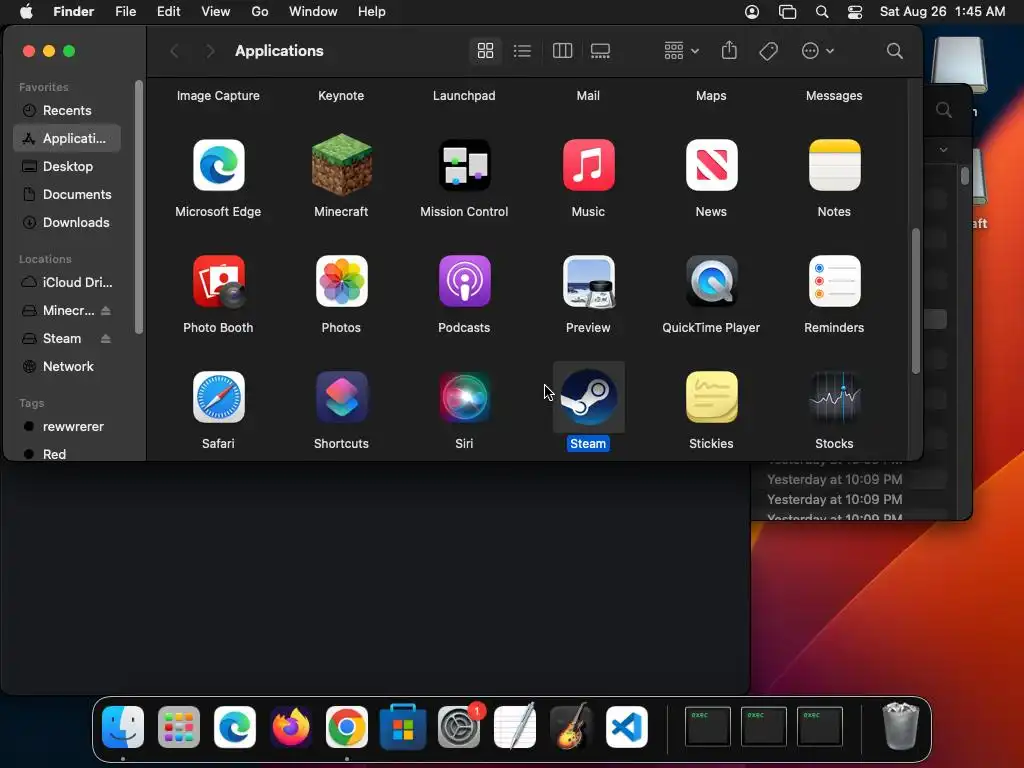
Task: Open iCloud Drive in the sidebar
Action: click(x=67, y=283)
